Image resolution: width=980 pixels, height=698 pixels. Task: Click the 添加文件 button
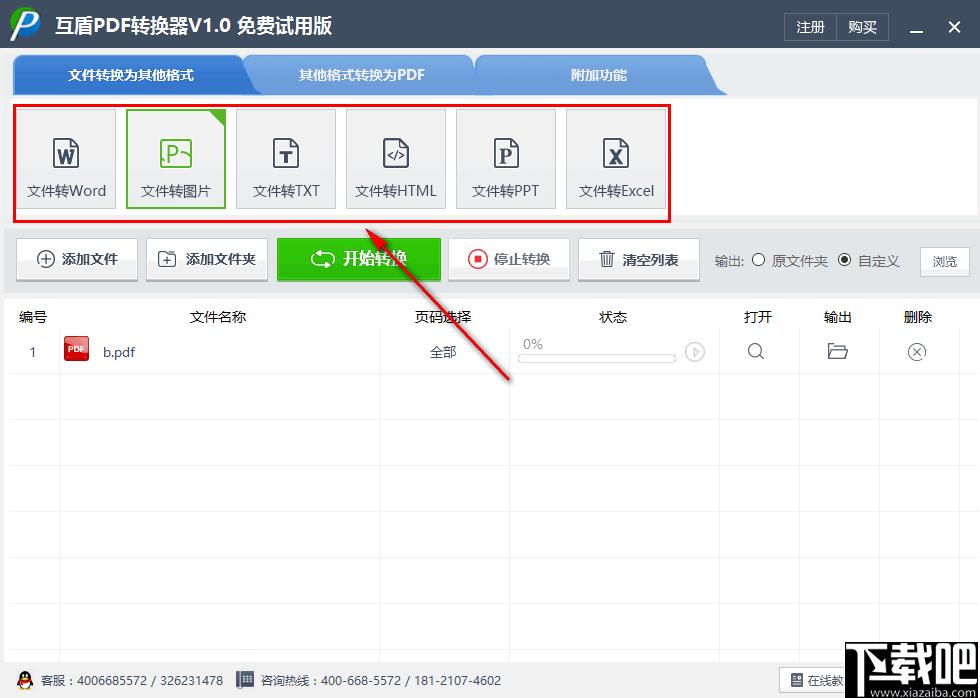coord(77,259)
